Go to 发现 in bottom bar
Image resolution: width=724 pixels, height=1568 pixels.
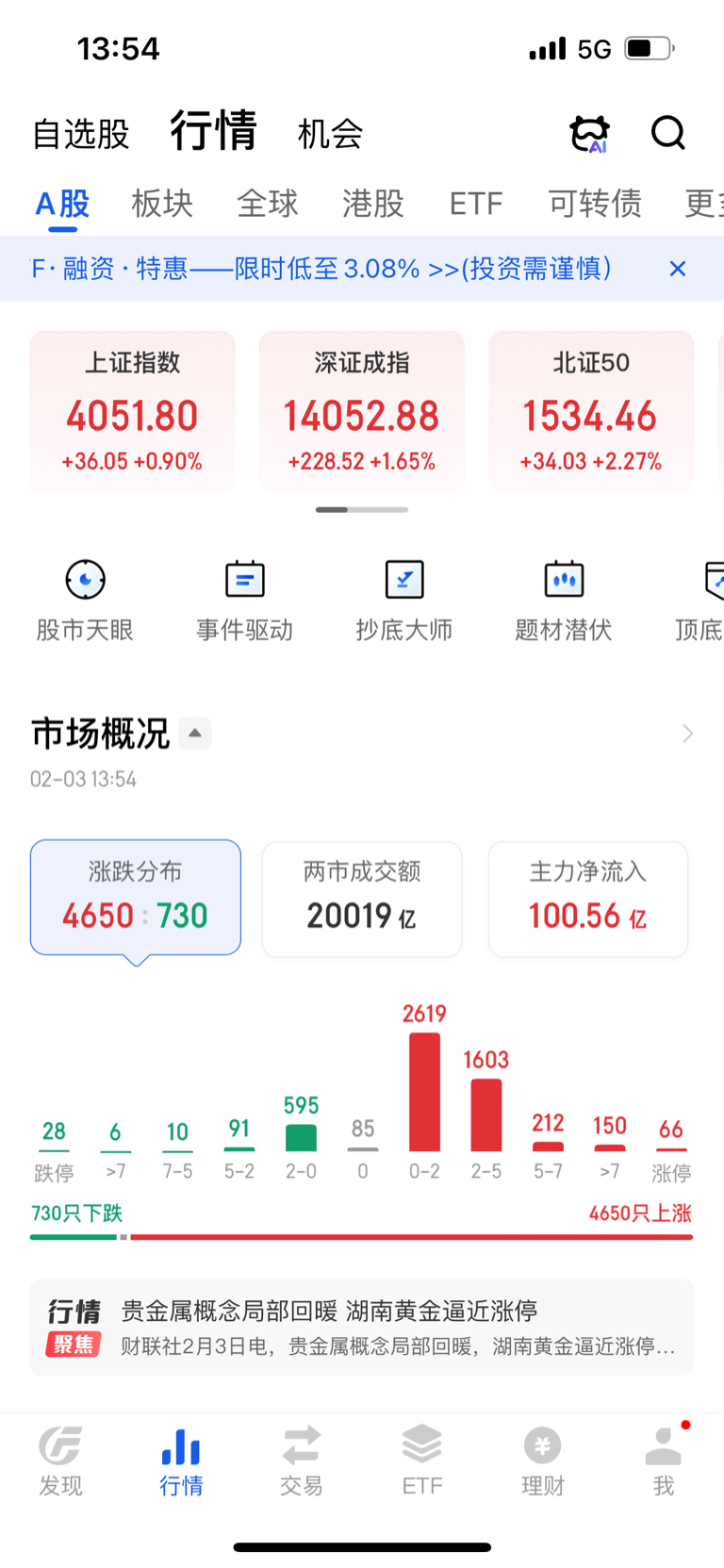[60, 1461]
